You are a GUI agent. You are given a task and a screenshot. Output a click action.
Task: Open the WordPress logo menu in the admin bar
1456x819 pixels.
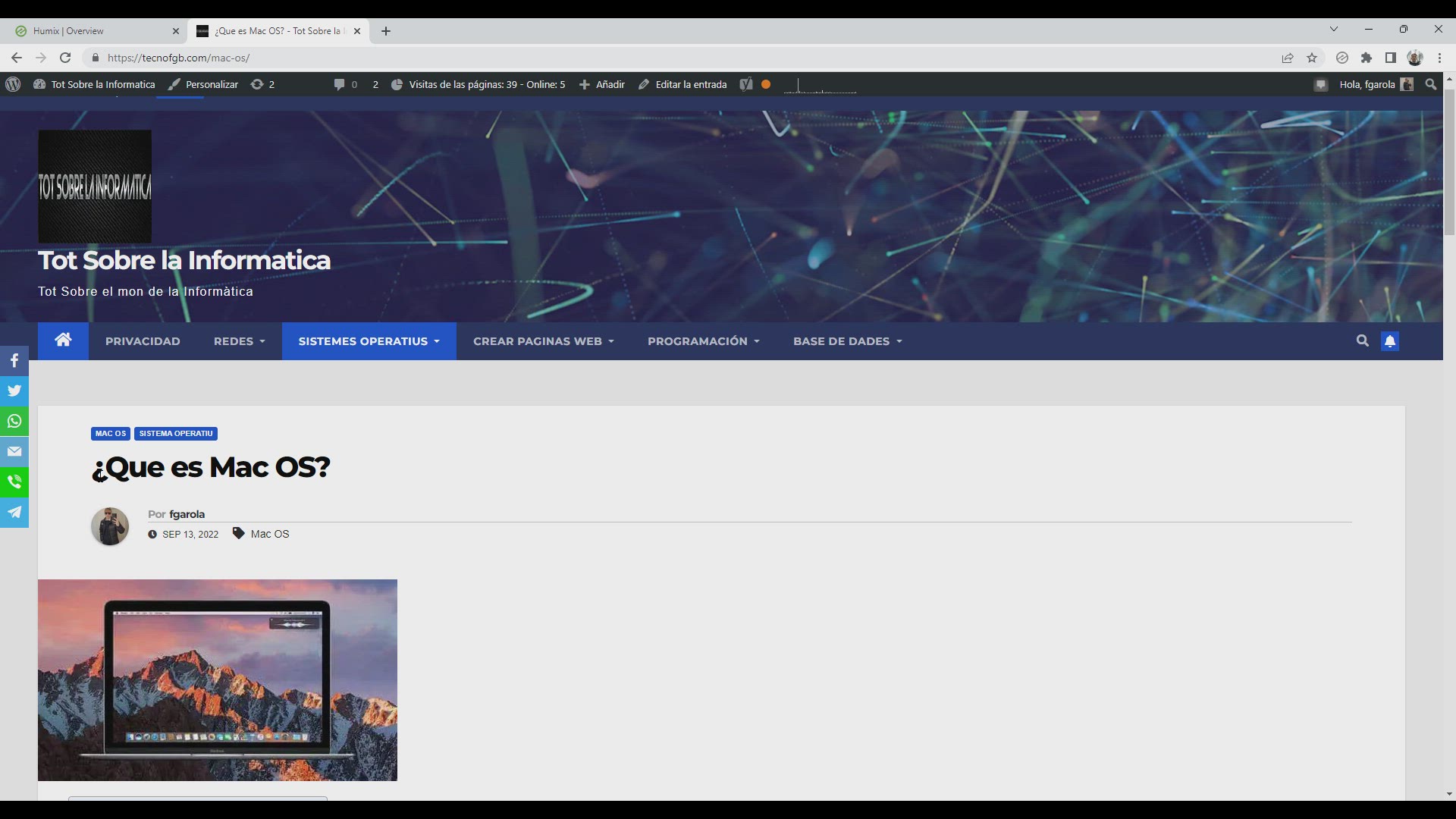[x=13, y=84]
